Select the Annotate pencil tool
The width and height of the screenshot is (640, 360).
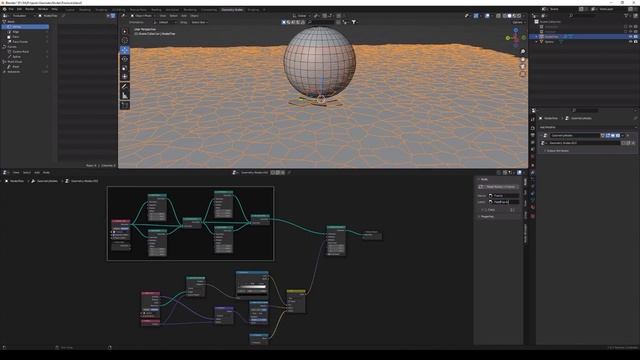click(124, 87)
